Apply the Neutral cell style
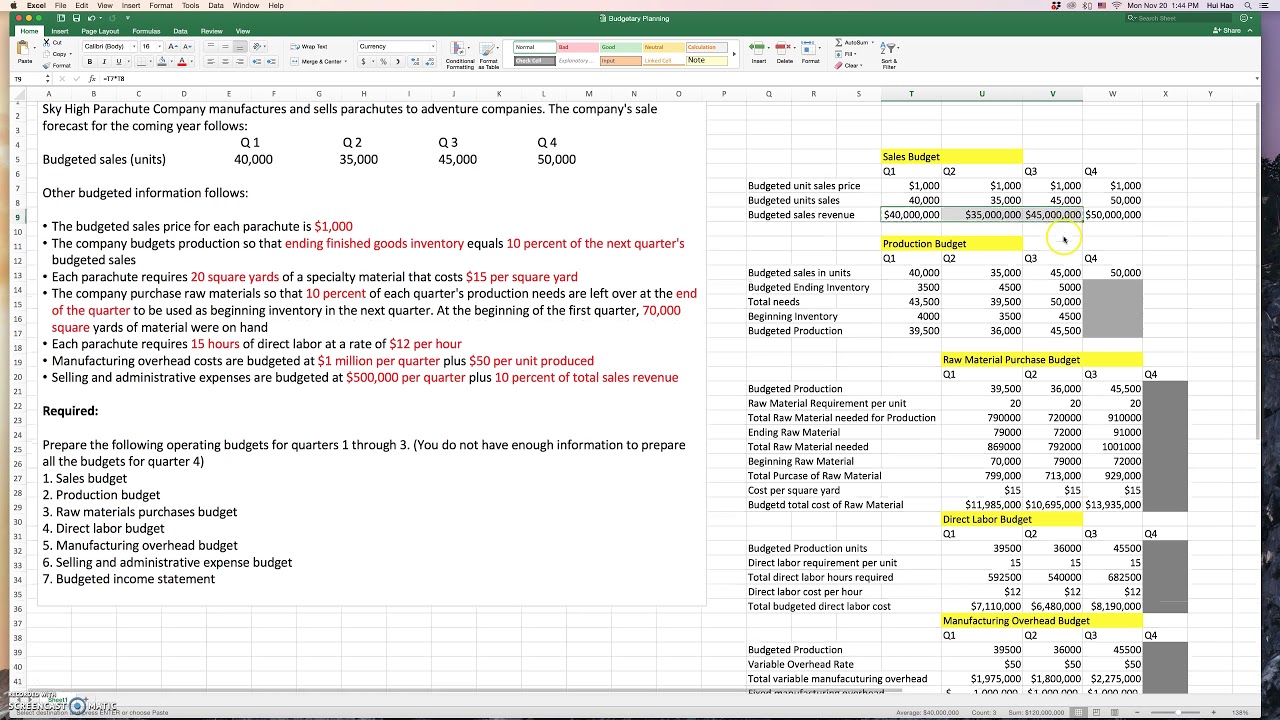This screenshot has height=720, width=1280. click(x=662, y=47)
